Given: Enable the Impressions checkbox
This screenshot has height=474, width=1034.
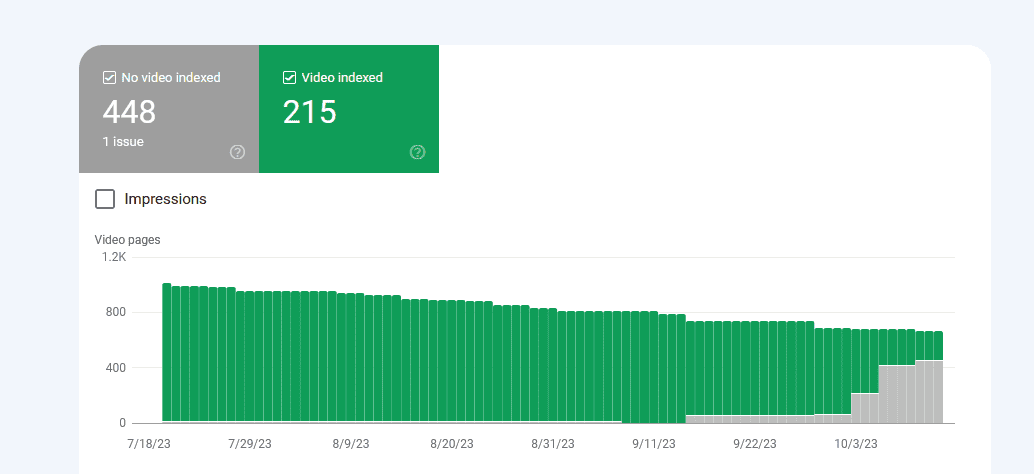Looking at the screenshot, I should click(x=105, y=199).
